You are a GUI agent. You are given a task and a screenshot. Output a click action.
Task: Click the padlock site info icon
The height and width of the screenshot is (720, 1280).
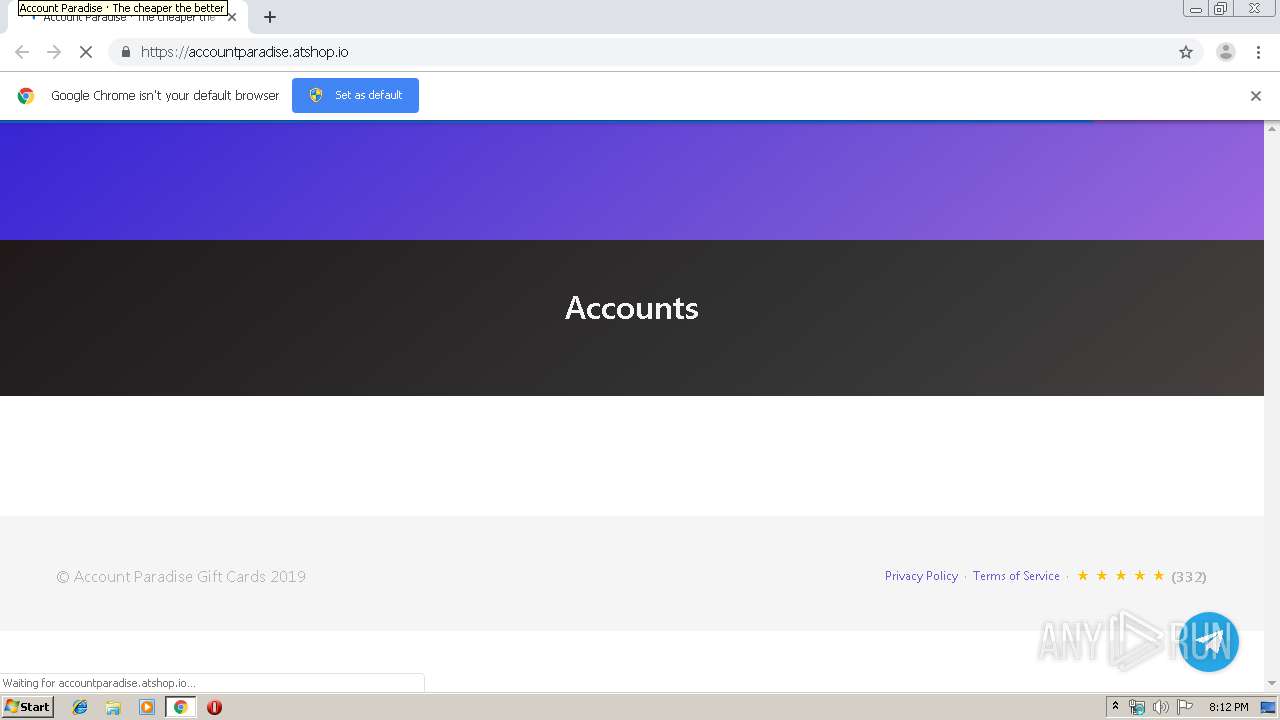click(125, 52)
